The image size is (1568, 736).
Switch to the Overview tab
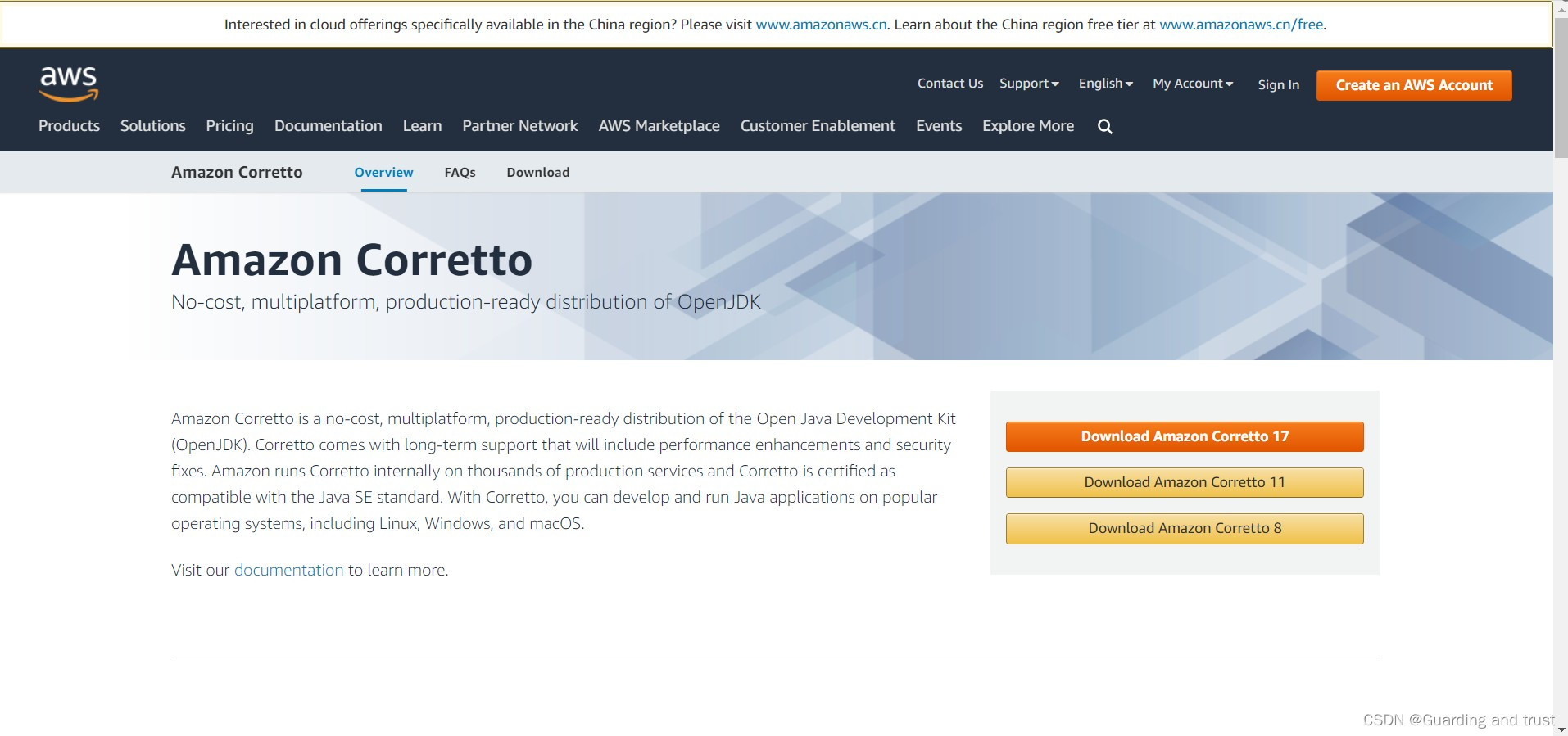[x=383, y=173]
